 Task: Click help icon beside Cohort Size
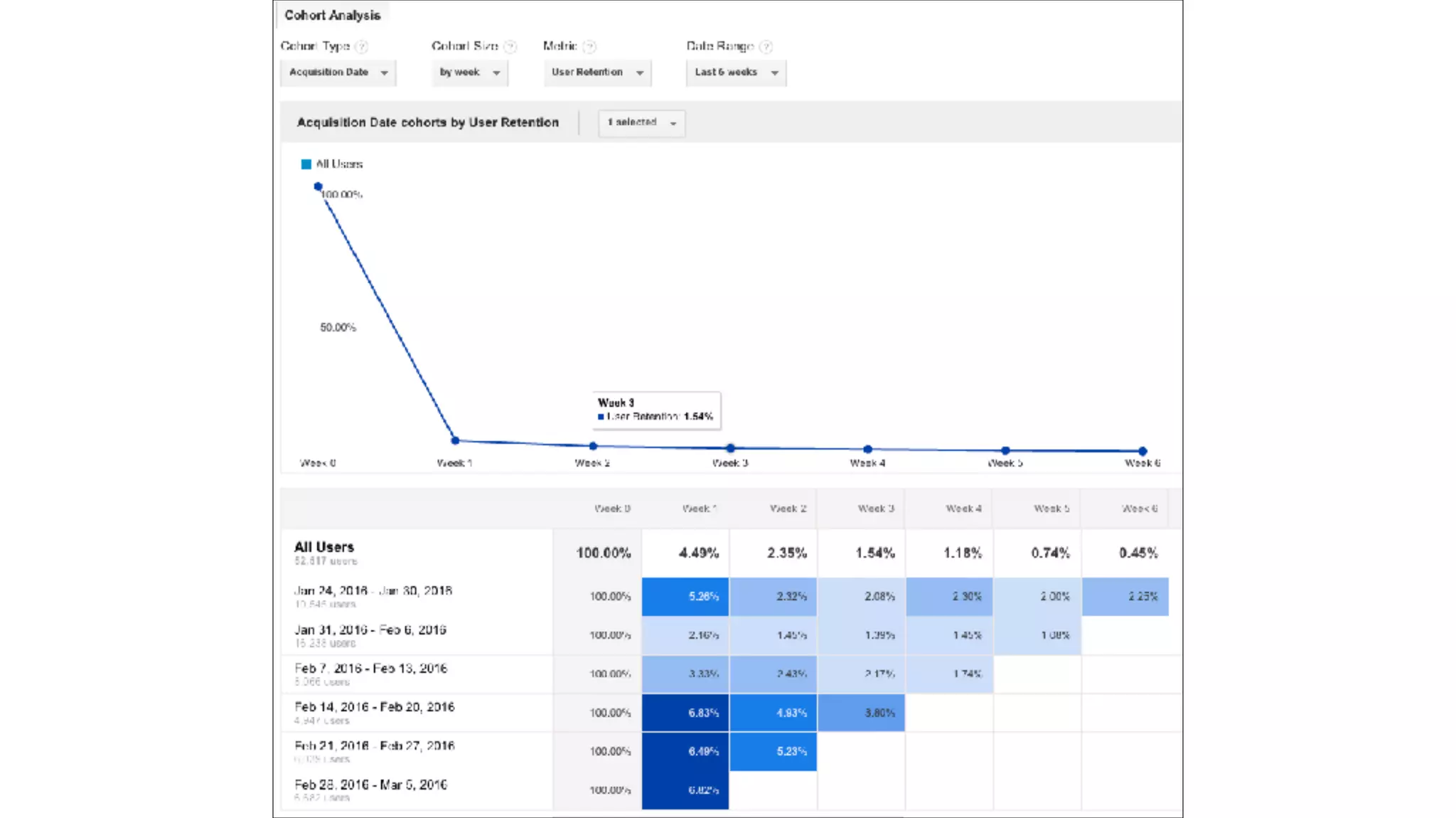tap(510, 47)
